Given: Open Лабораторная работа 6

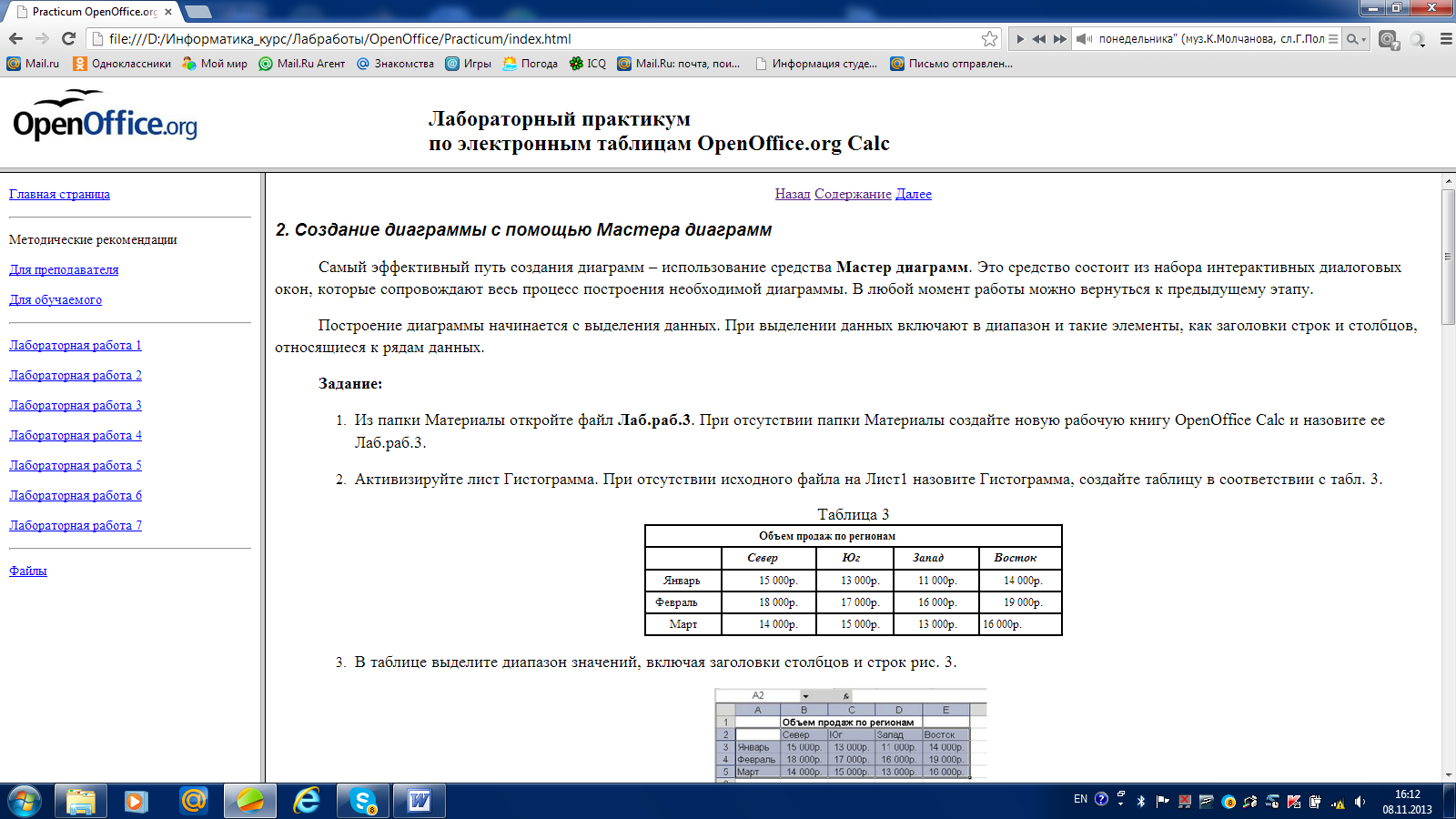Looking at the screenshot, I should coord(76,495).
